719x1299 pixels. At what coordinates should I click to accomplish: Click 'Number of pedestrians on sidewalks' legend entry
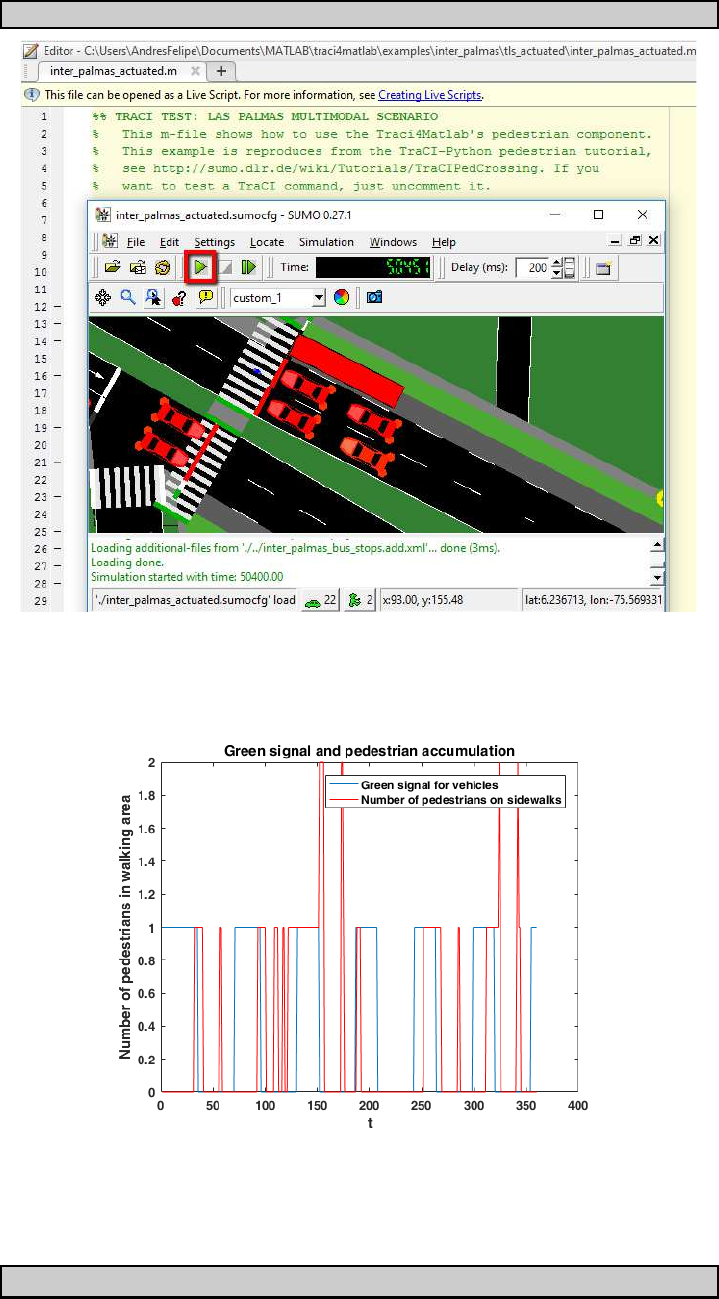(x=462, y=799)
